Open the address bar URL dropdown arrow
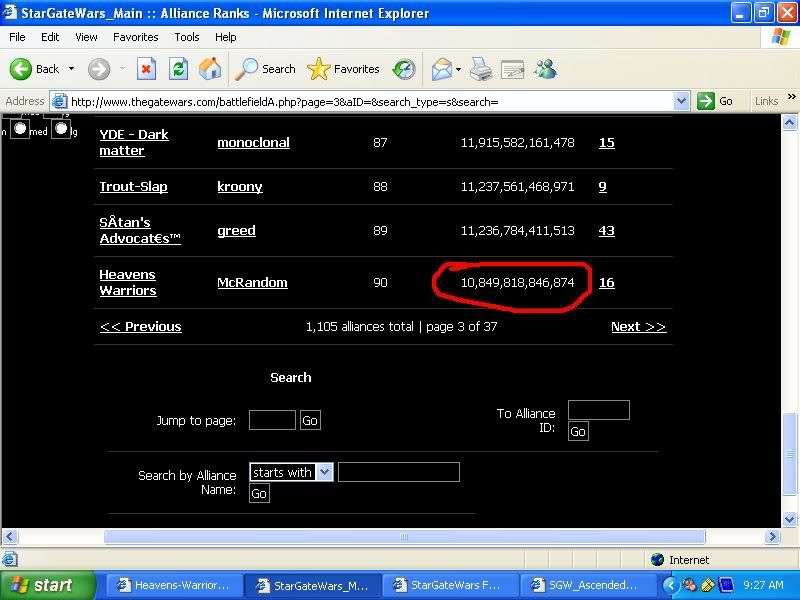800x600 pixels. tap(682, 101)
